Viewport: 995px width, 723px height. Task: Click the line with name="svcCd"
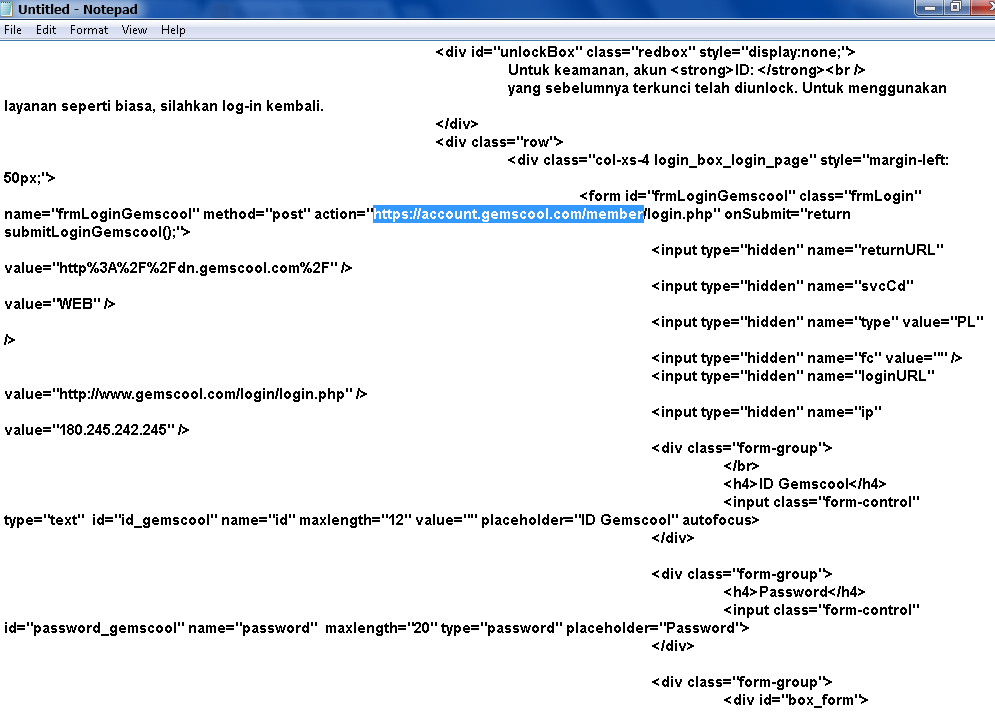tap(782, 286)
